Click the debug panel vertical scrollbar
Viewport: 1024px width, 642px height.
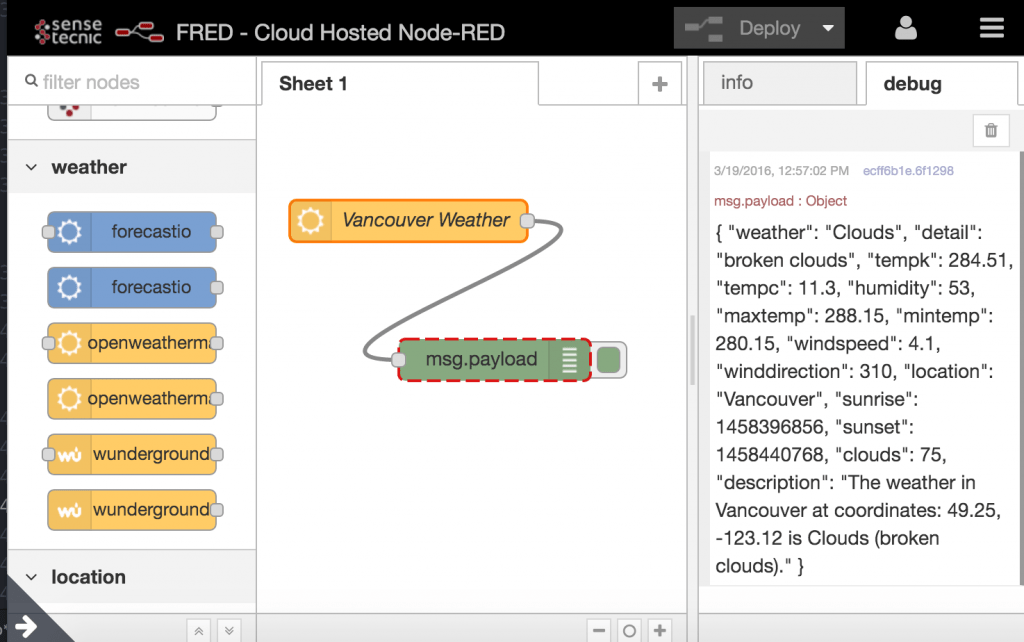1021,368
